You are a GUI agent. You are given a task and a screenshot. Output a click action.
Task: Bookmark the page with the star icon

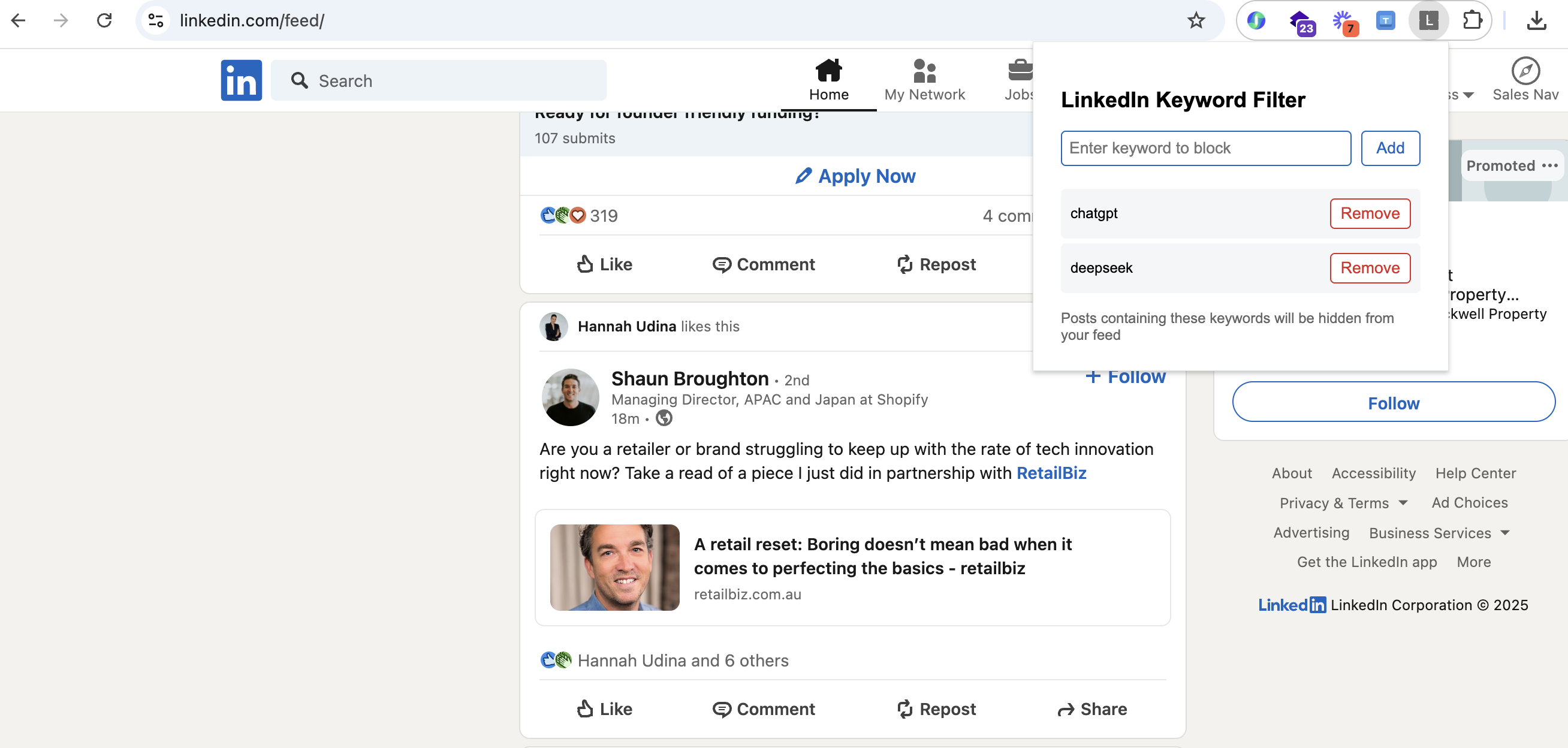[x=1196, y=21]
